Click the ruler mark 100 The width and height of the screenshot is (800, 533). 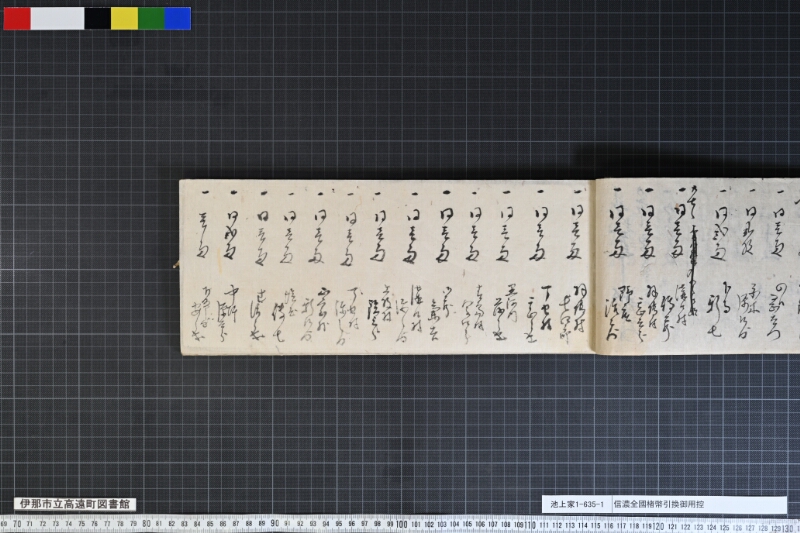(x=402, y=524)
